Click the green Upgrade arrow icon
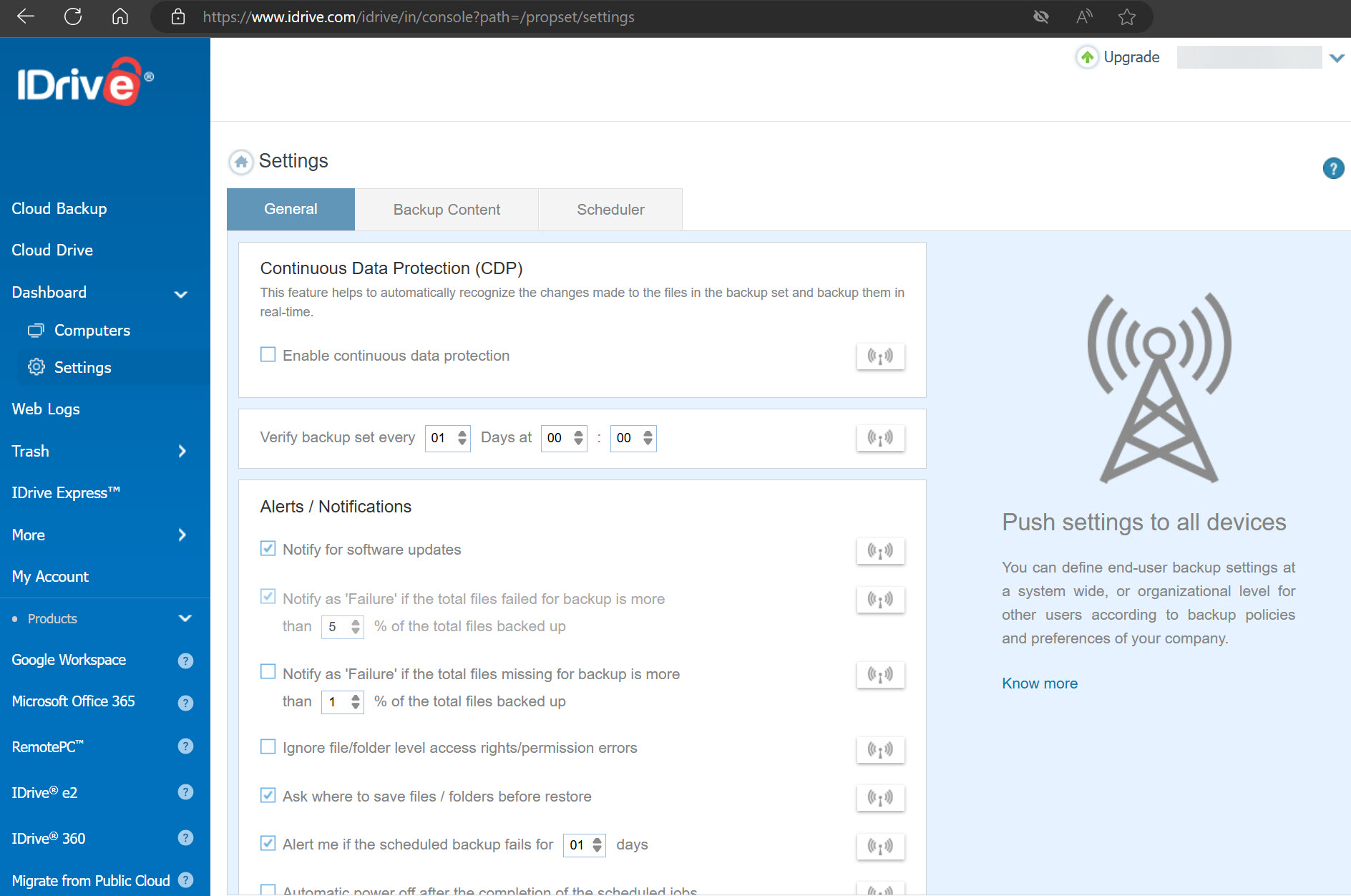This screenshot has height=896, width=1351. 1087,57
